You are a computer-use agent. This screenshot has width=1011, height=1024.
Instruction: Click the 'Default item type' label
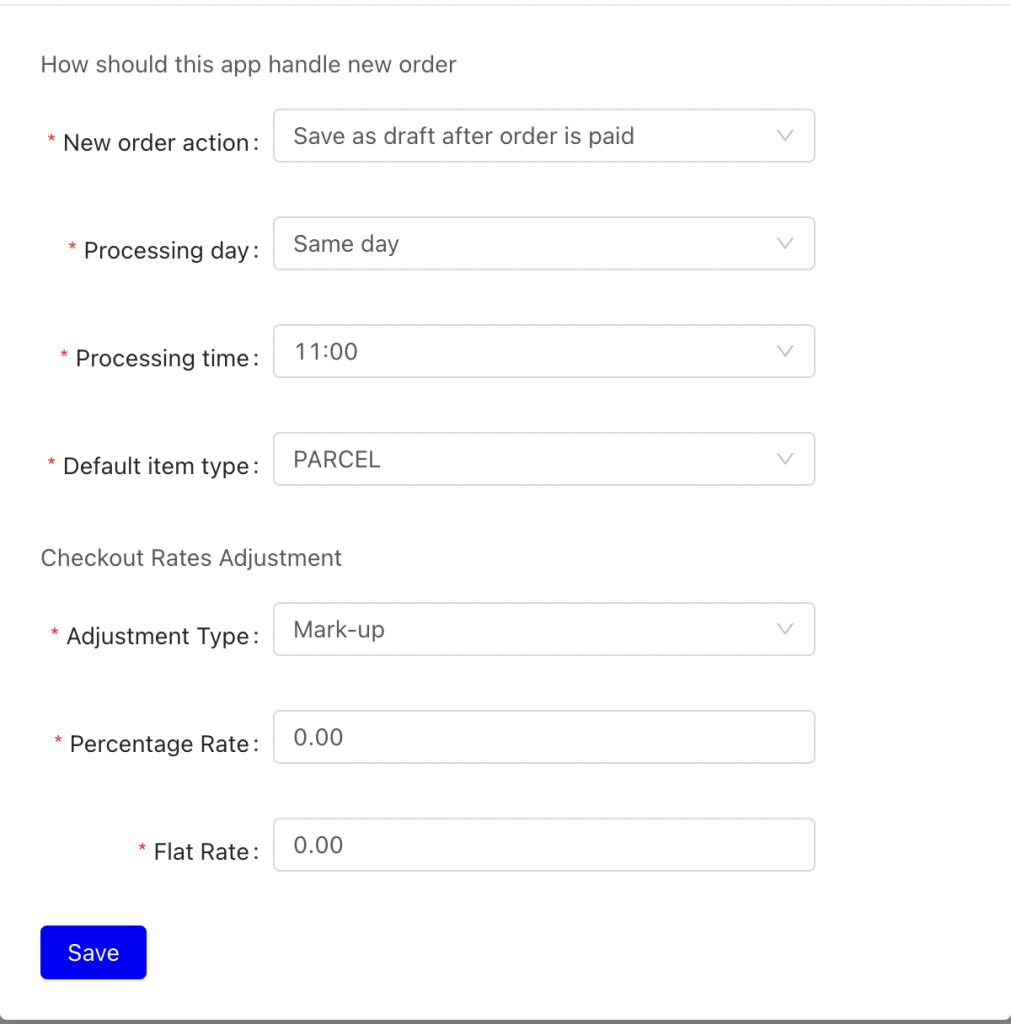[156, 466]
